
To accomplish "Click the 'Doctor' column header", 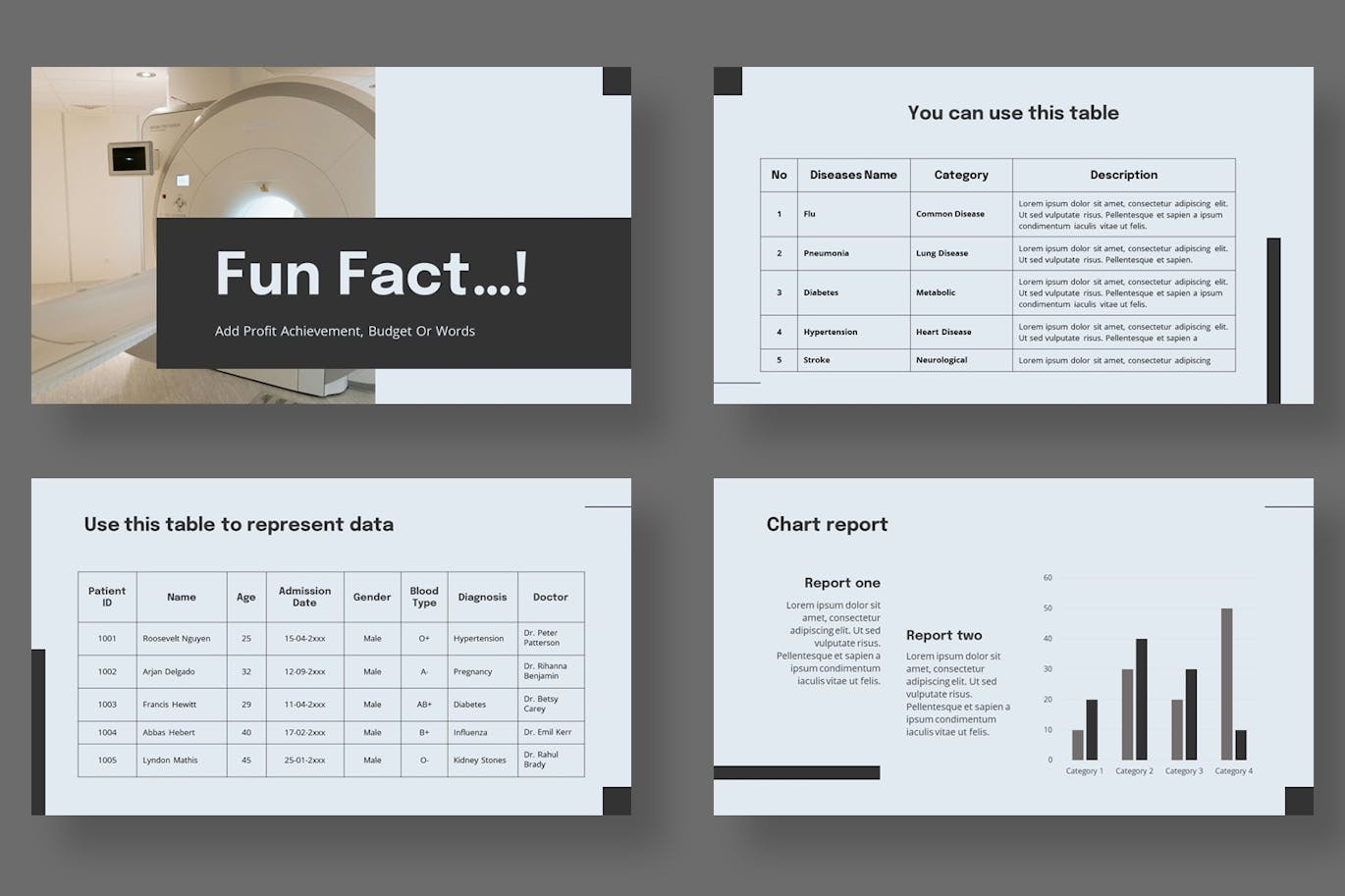I will coord(551,597).
